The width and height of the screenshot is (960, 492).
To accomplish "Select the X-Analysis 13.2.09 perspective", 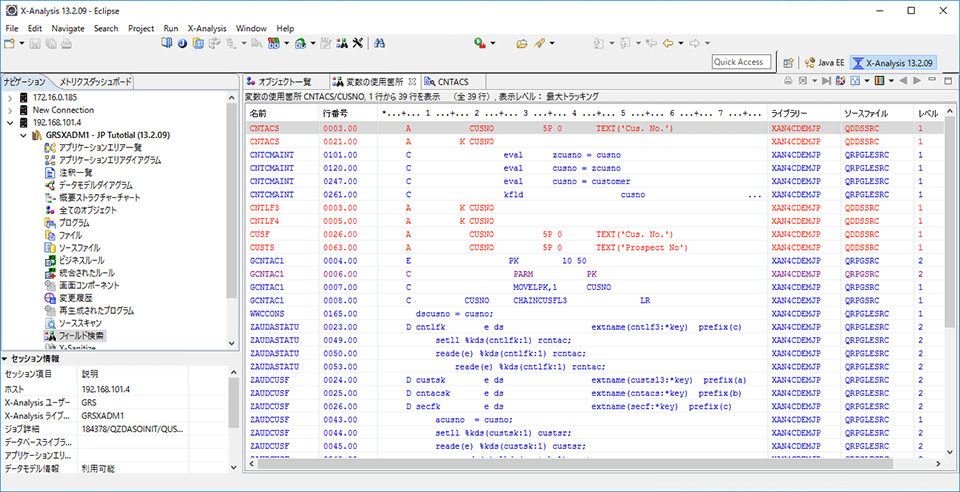I will click(x=893, y=62).
